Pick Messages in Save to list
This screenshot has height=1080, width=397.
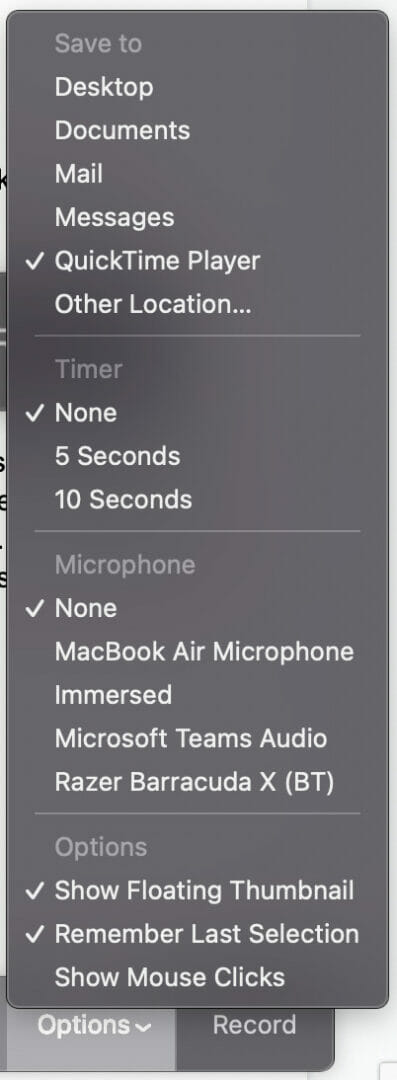click(x=198, y=218)
